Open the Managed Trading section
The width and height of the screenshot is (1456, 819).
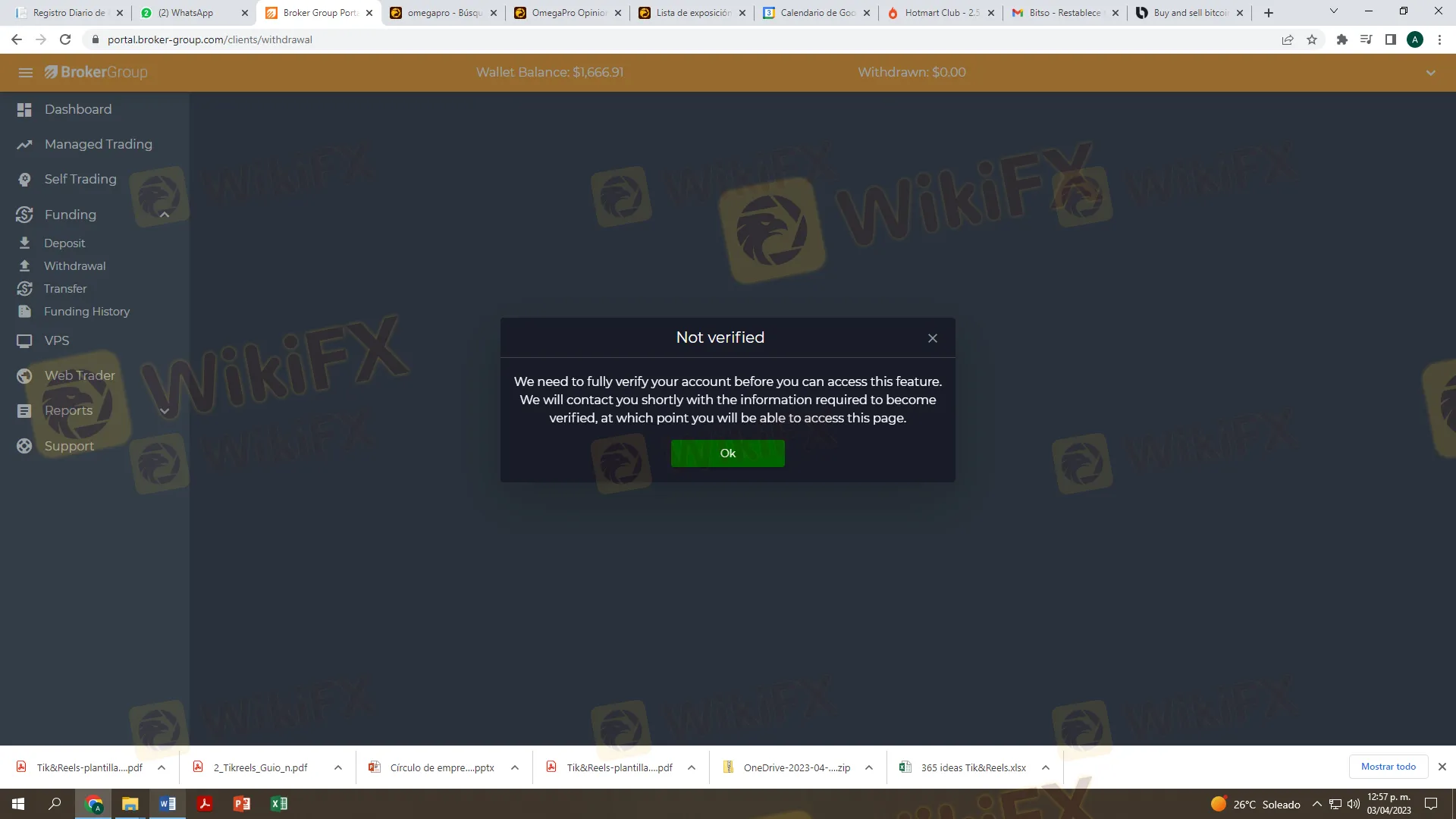[98, 144]
